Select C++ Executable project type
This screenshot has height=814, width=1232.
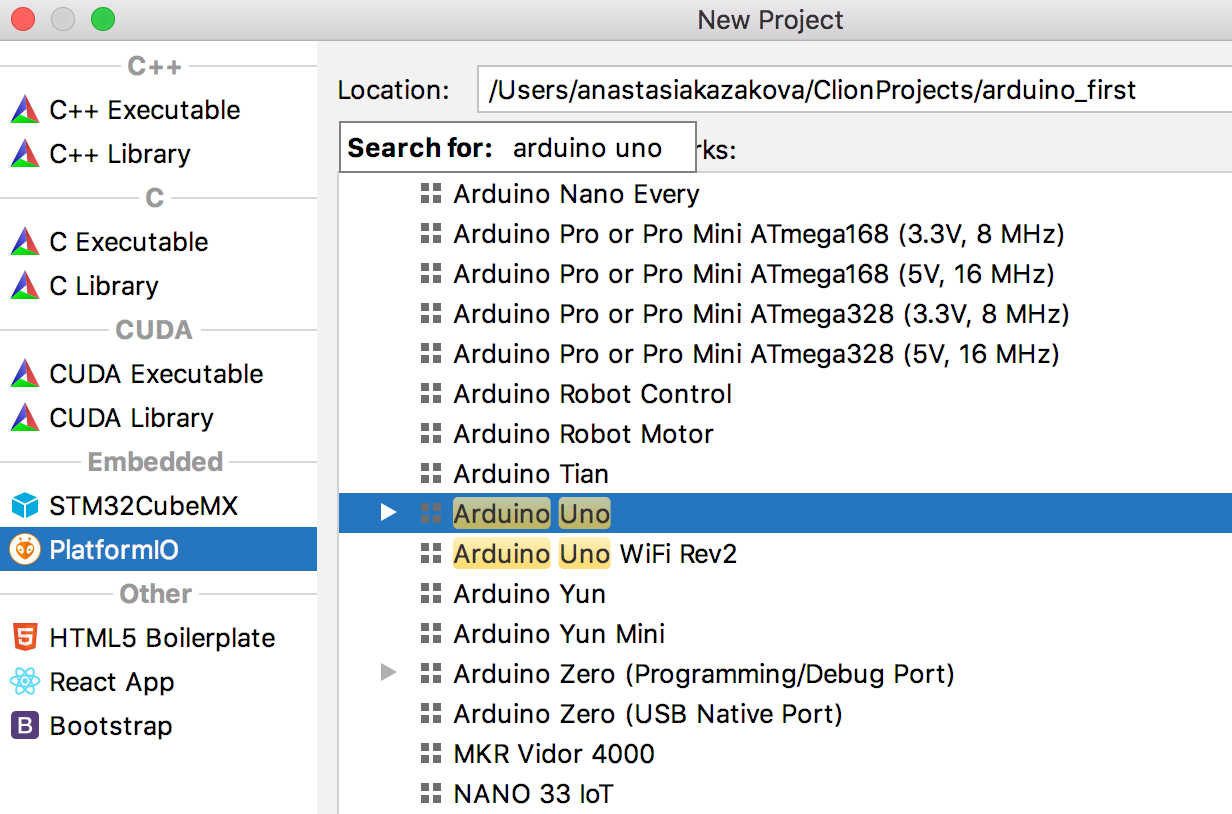pyautogui.click(x=144, y=109)
